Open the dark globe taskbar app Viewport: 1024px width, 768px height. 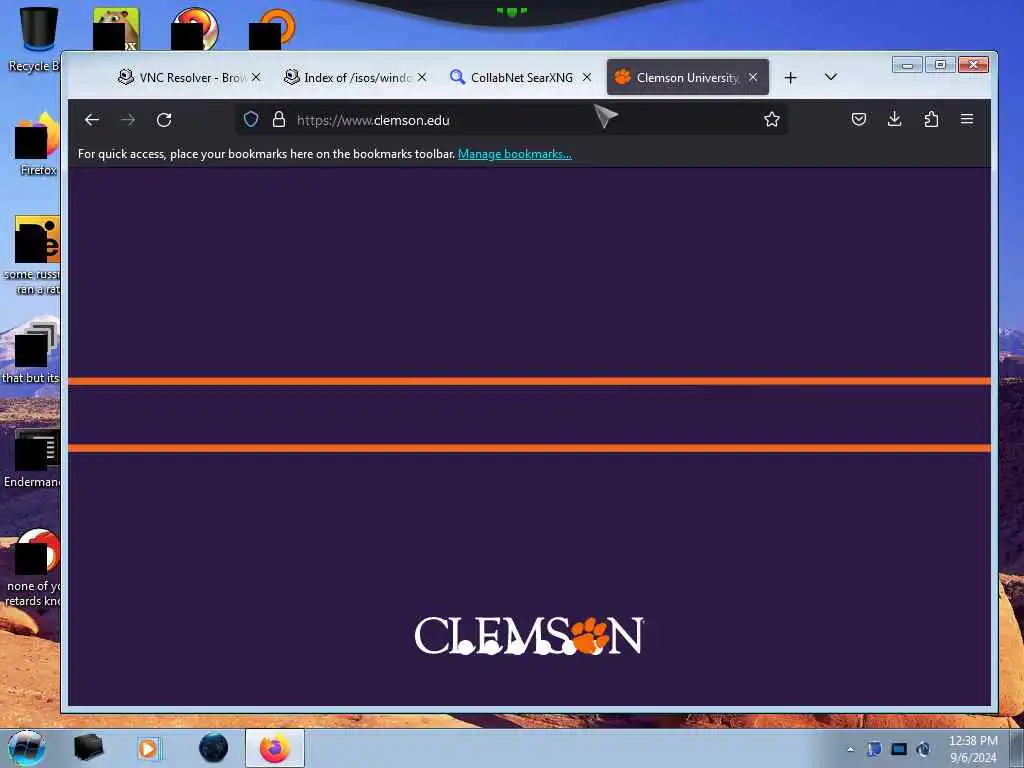[x=213, y=748]
